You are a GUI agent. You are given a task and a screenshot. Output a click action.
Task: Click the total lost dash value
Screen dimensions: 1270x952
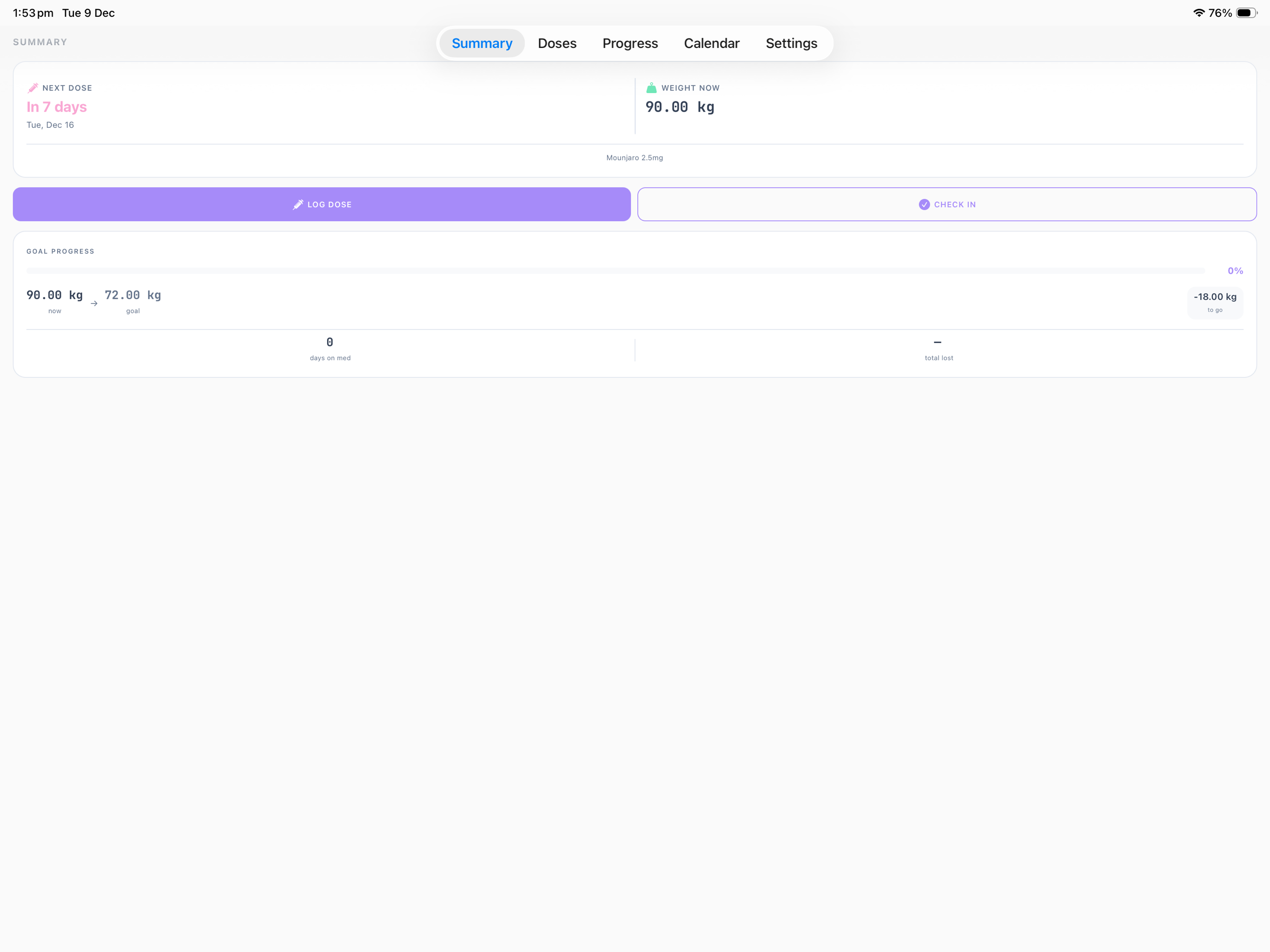938,342
